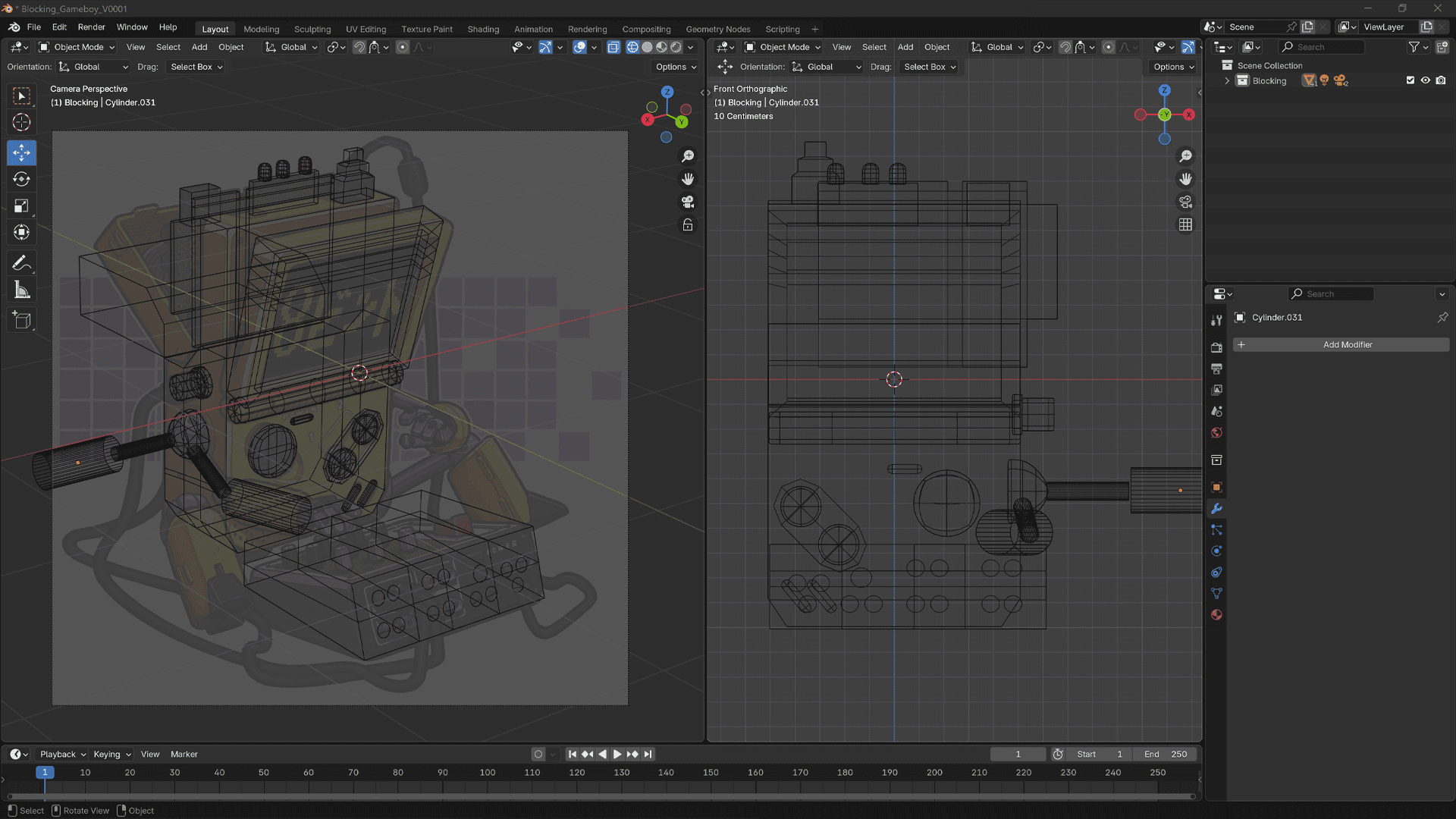Jump to the last frame with the playback control
The image size is (1456, 819).
(x=648, y=754)
